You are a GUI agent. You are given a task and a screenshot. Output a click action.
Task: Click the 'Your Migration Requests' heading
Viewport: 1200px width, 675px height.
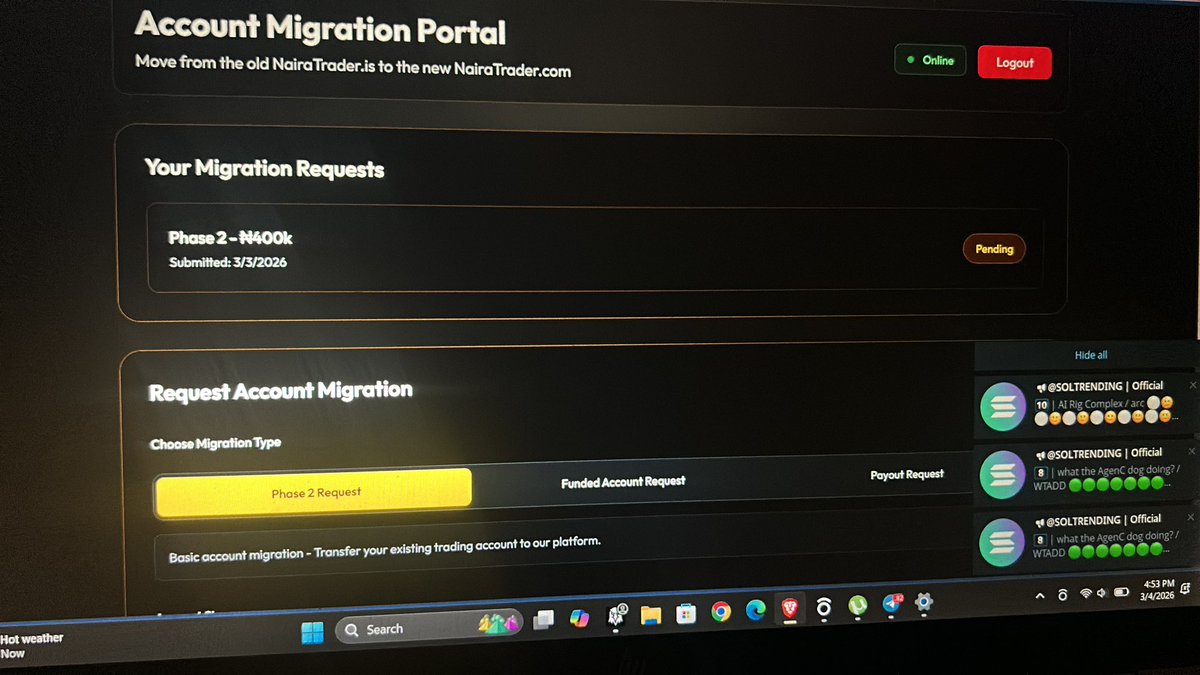point(264,168)
